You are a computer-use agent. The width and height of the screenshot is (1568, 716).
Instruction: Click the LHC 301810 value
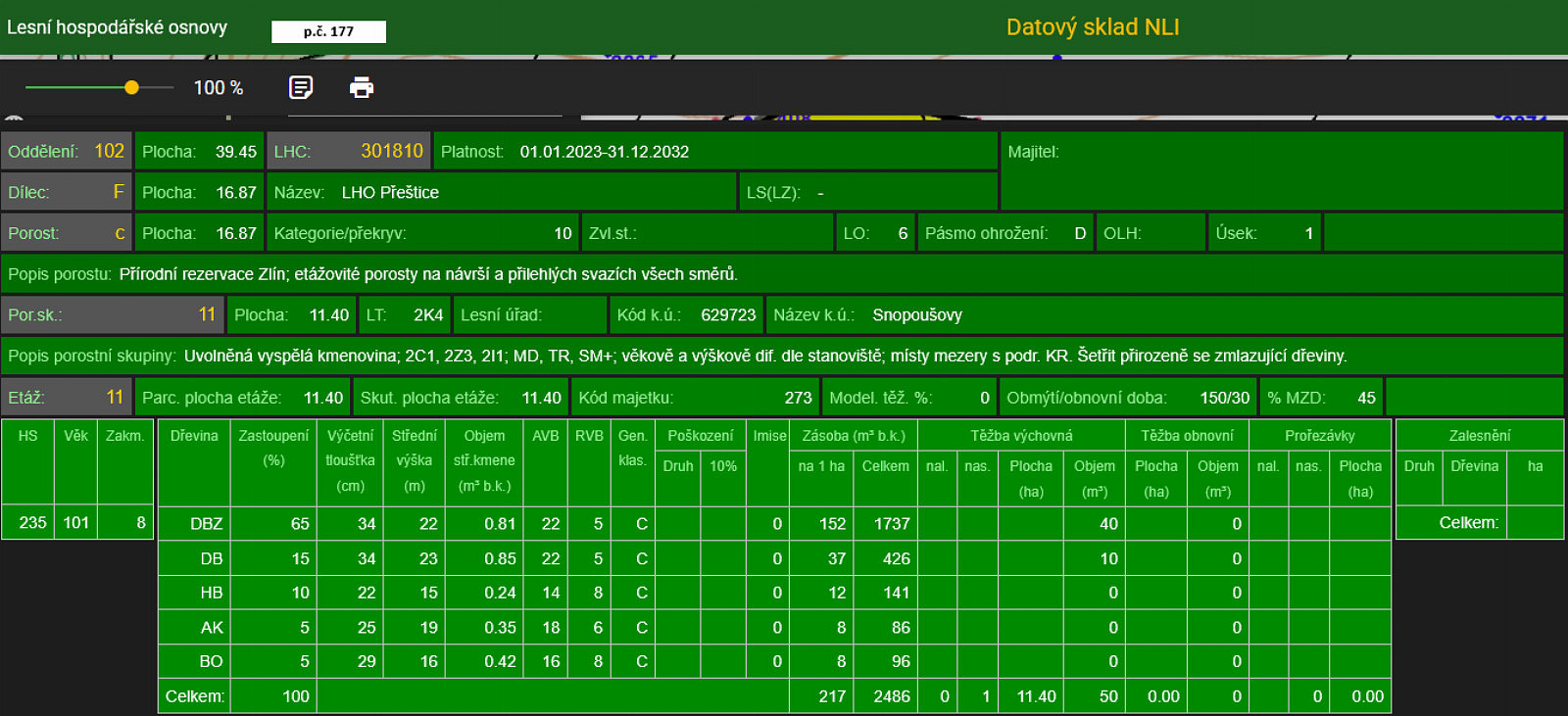pyautogui.click(x=391, y=151)
